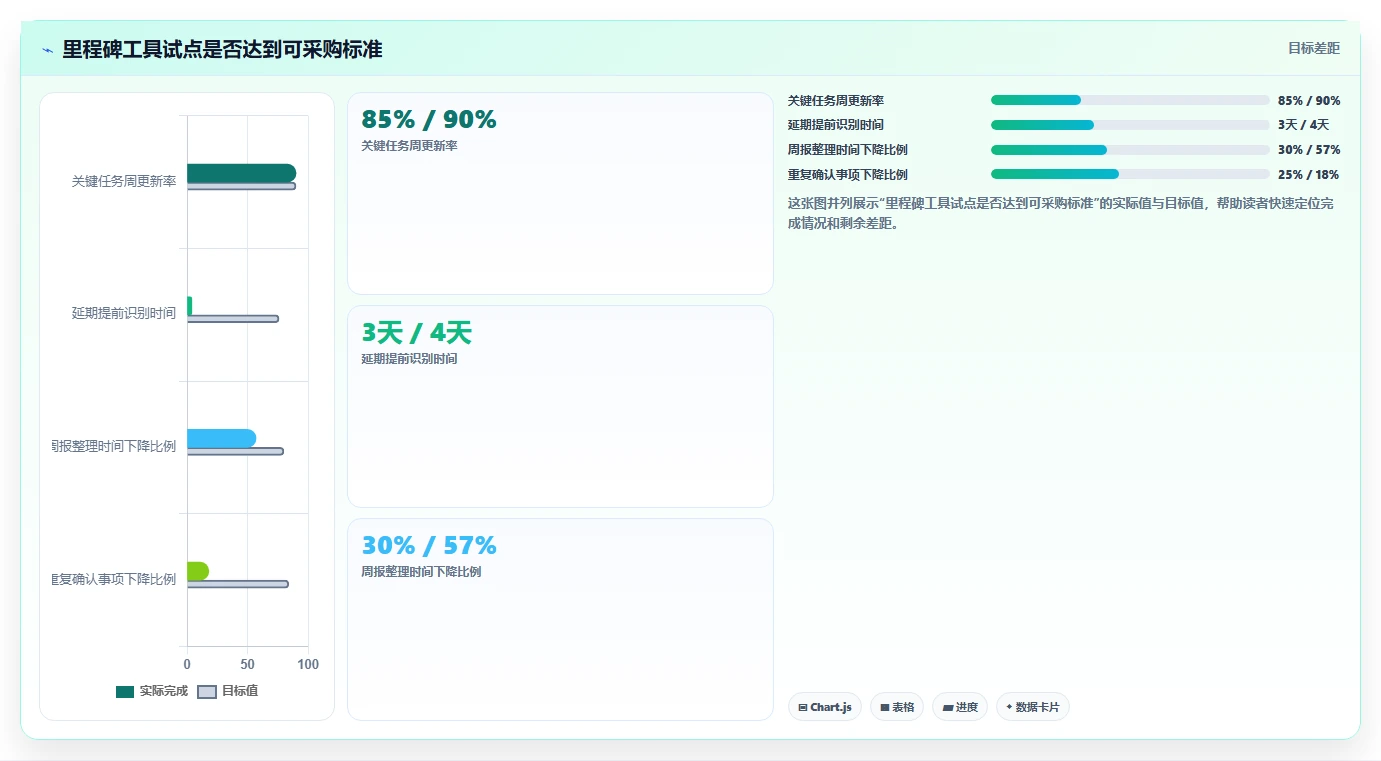Click the 85% / 90% value in progress list

point(1309,101)
